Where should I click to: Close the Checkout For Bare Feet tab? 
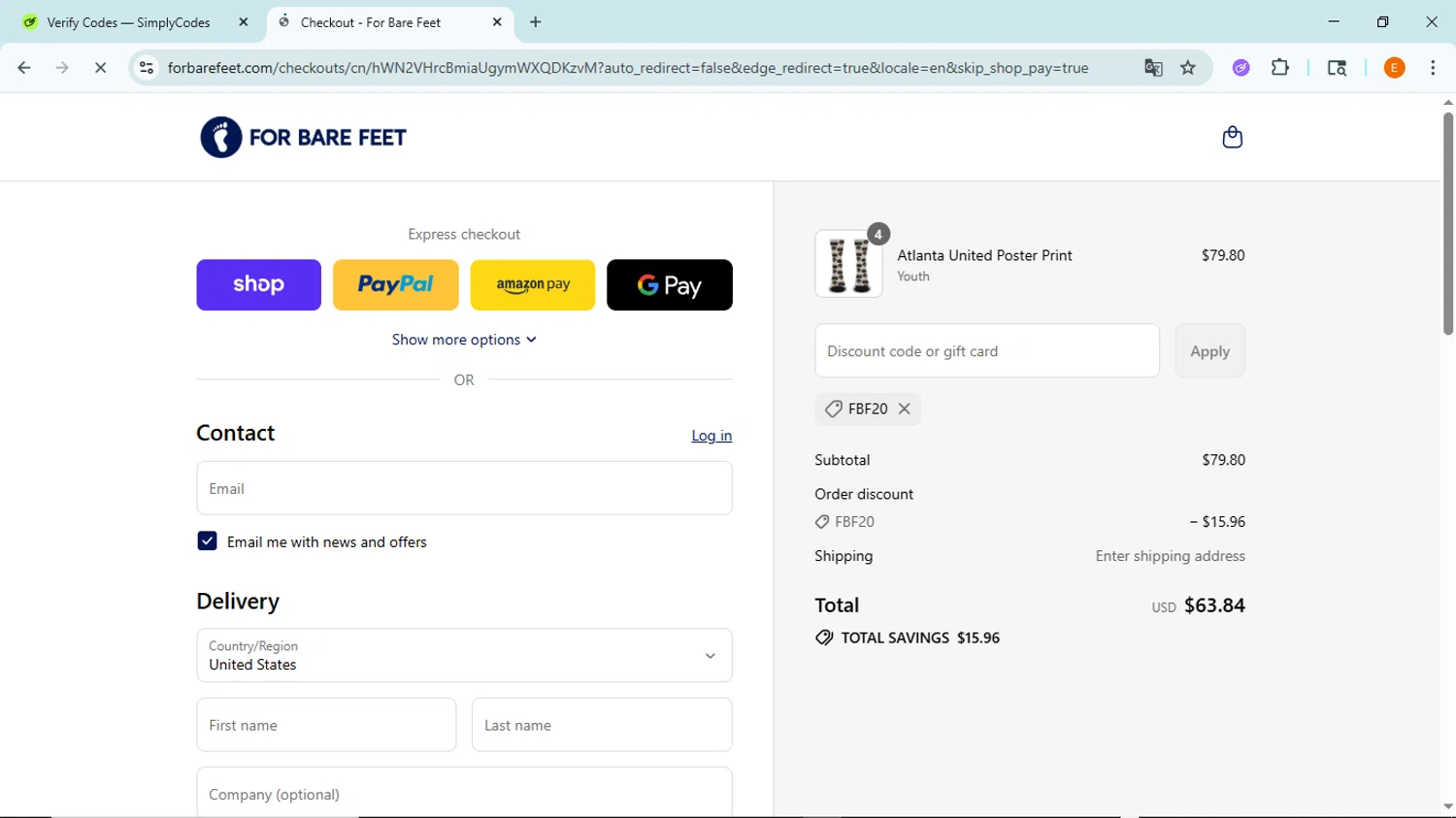point(497,22)
